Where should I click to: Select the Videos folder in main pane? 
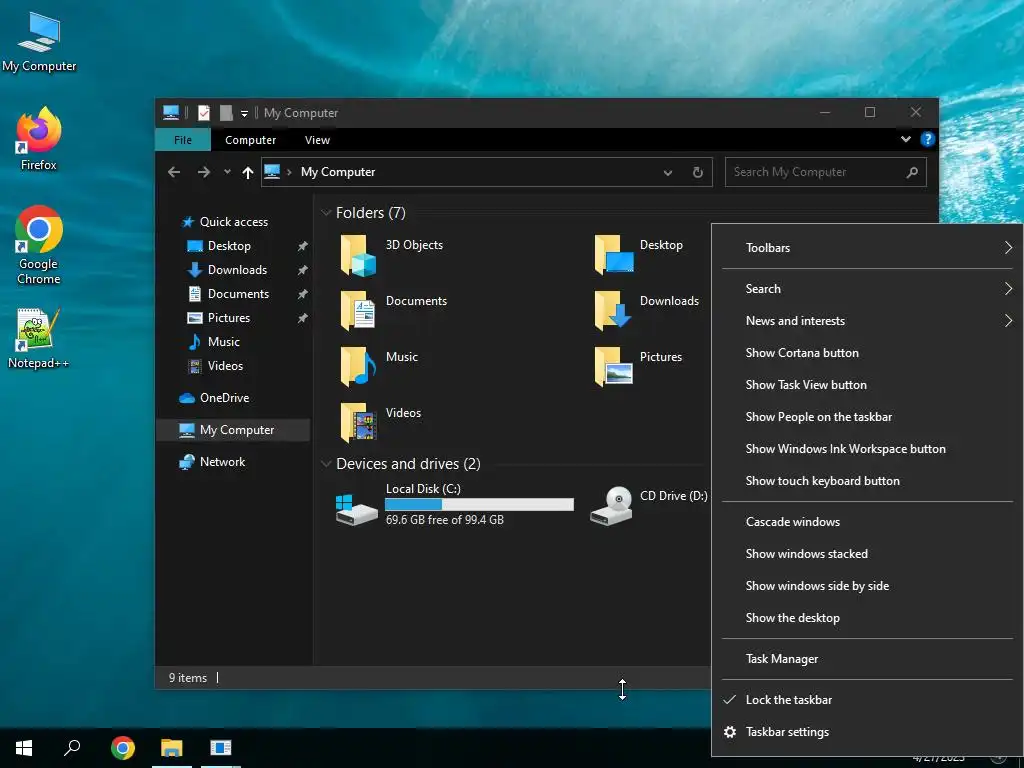358,423
